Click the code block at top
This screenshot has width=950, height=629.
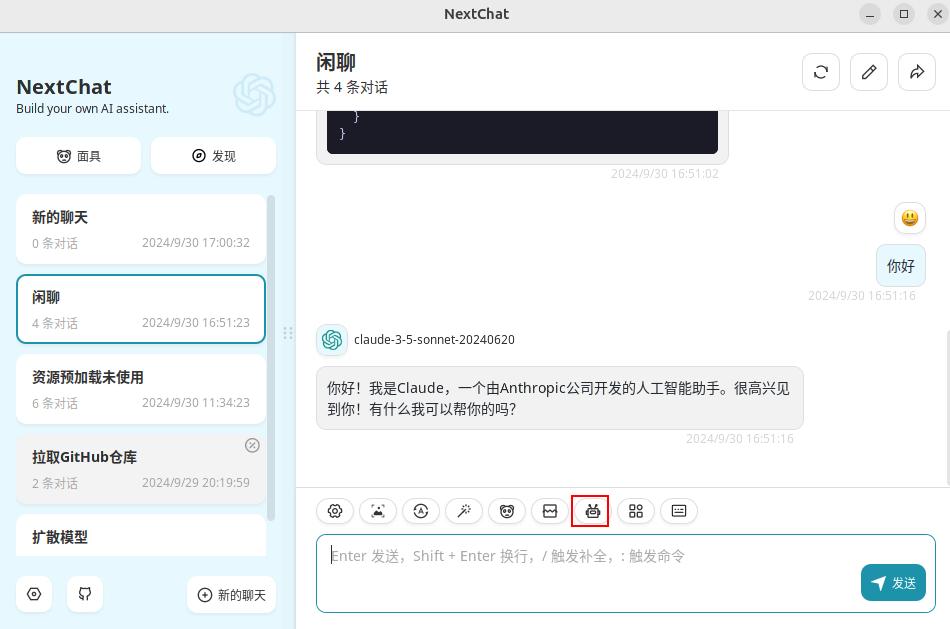point(522,131)
